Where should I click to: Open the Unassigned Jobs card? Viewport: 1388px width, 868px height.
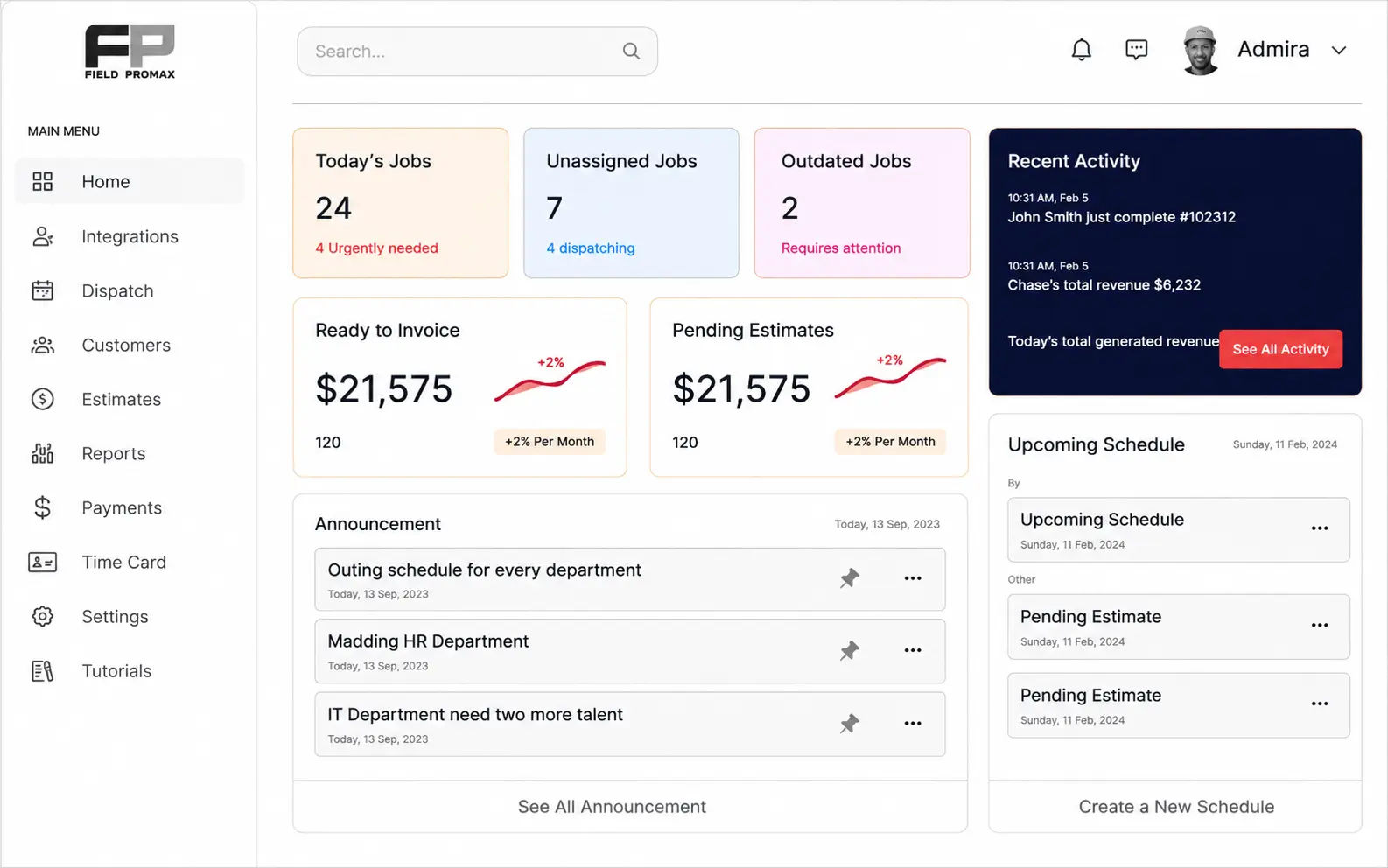point(631,203)
